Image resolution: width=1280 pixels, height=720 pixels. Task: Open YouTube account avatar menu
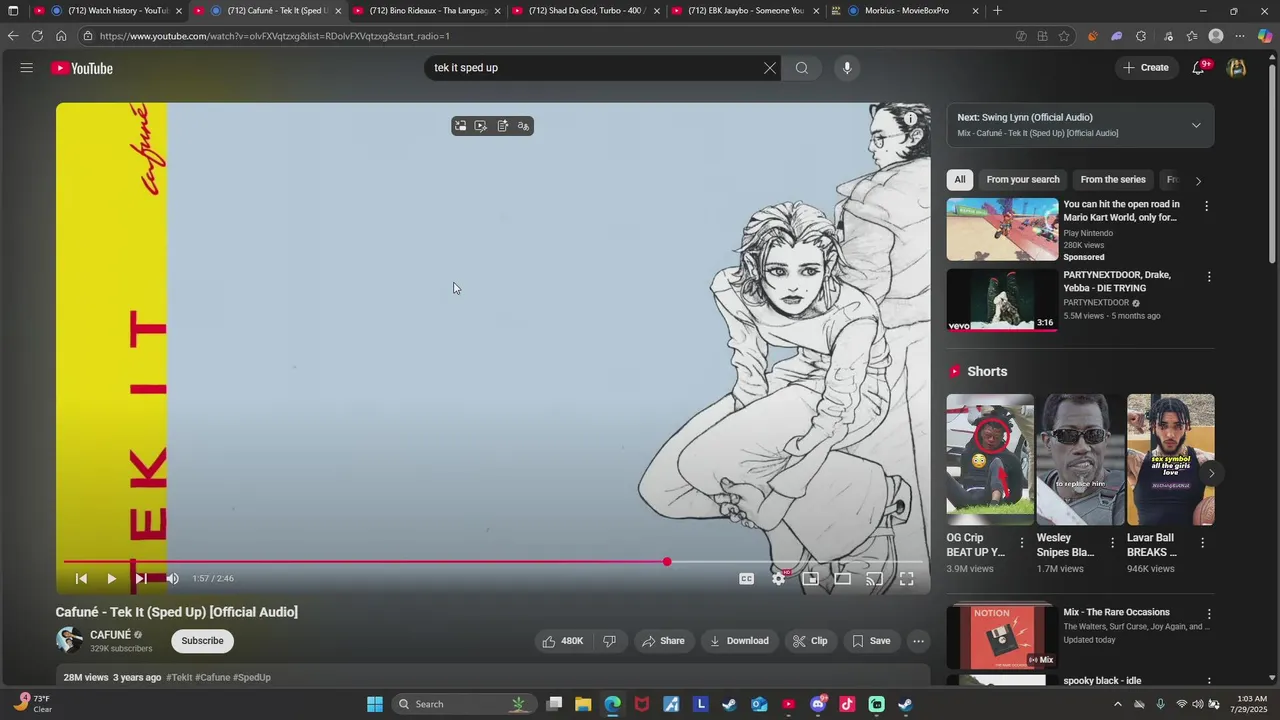(x=1237, y=68)
